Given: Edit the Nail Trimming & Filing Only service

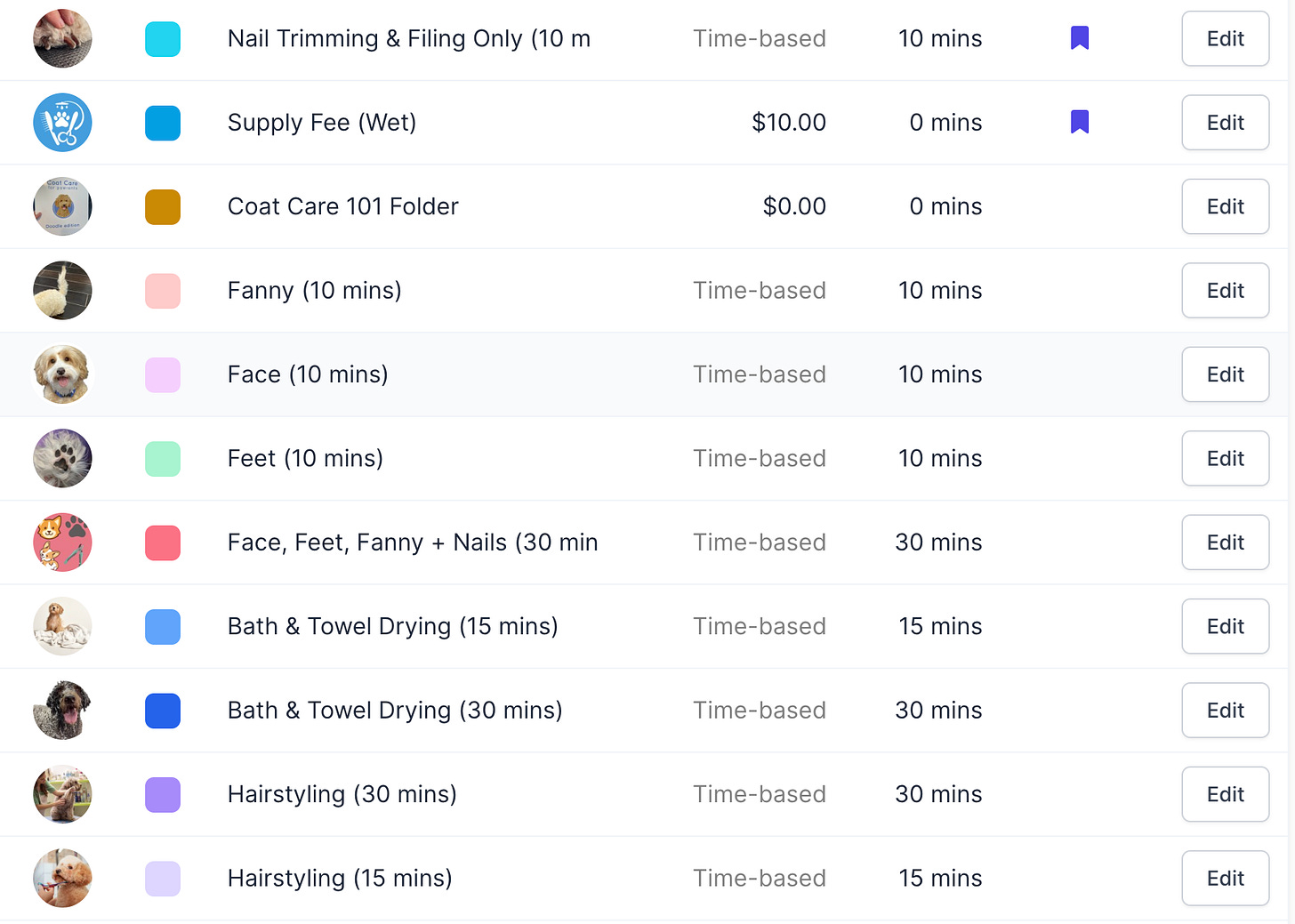Looking at the screenshot, I should (x=1225, y=39).
